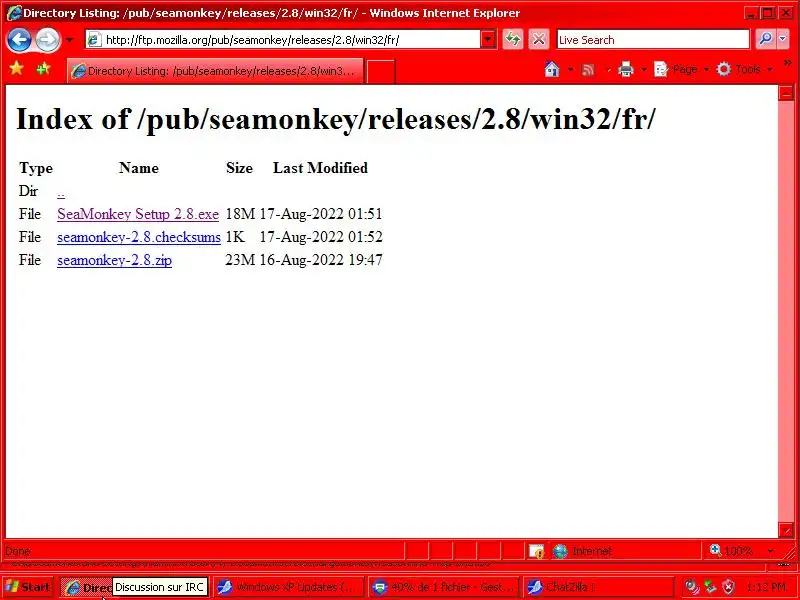Click the 'Name' column header
Image resolution: width=800 pixels, height=600 pixels.
[x=139, y=168]
